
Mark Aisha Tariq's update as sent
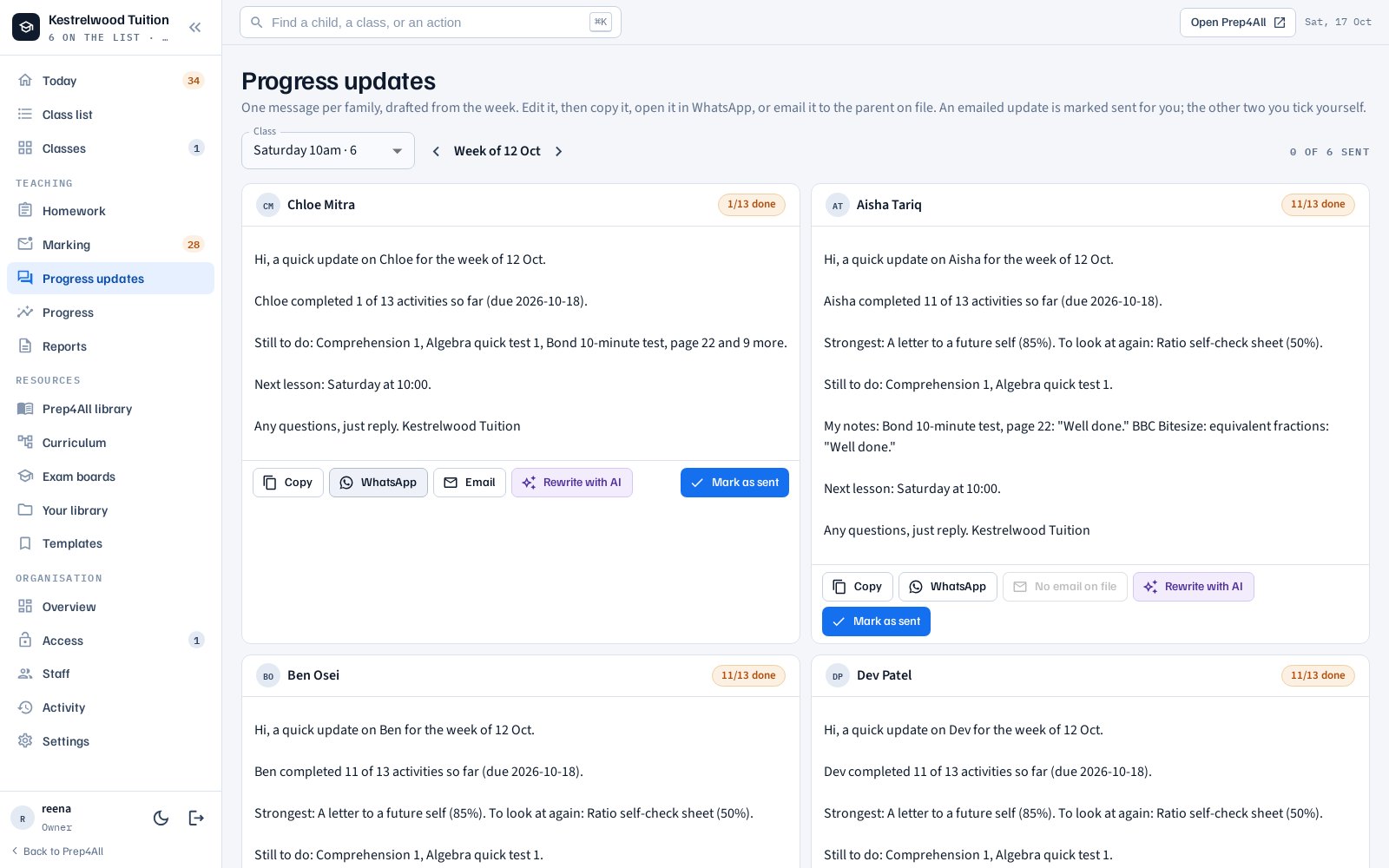click(x=876, y=621)
